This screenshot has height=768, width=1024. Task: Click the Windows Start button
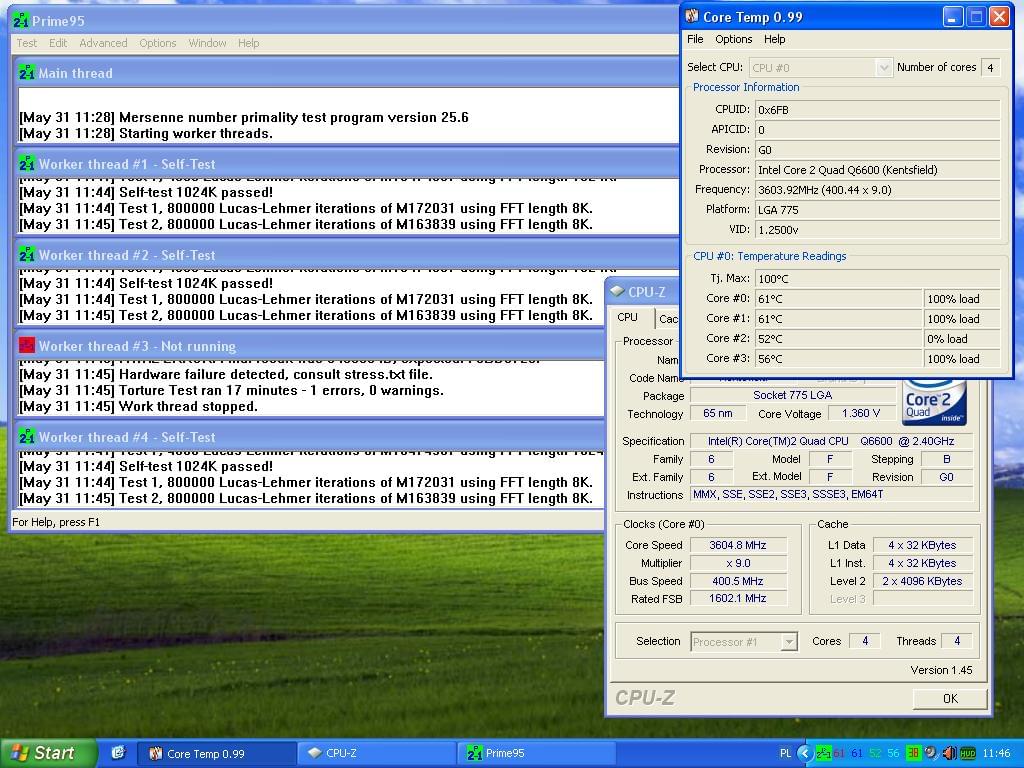pos(48,753)
